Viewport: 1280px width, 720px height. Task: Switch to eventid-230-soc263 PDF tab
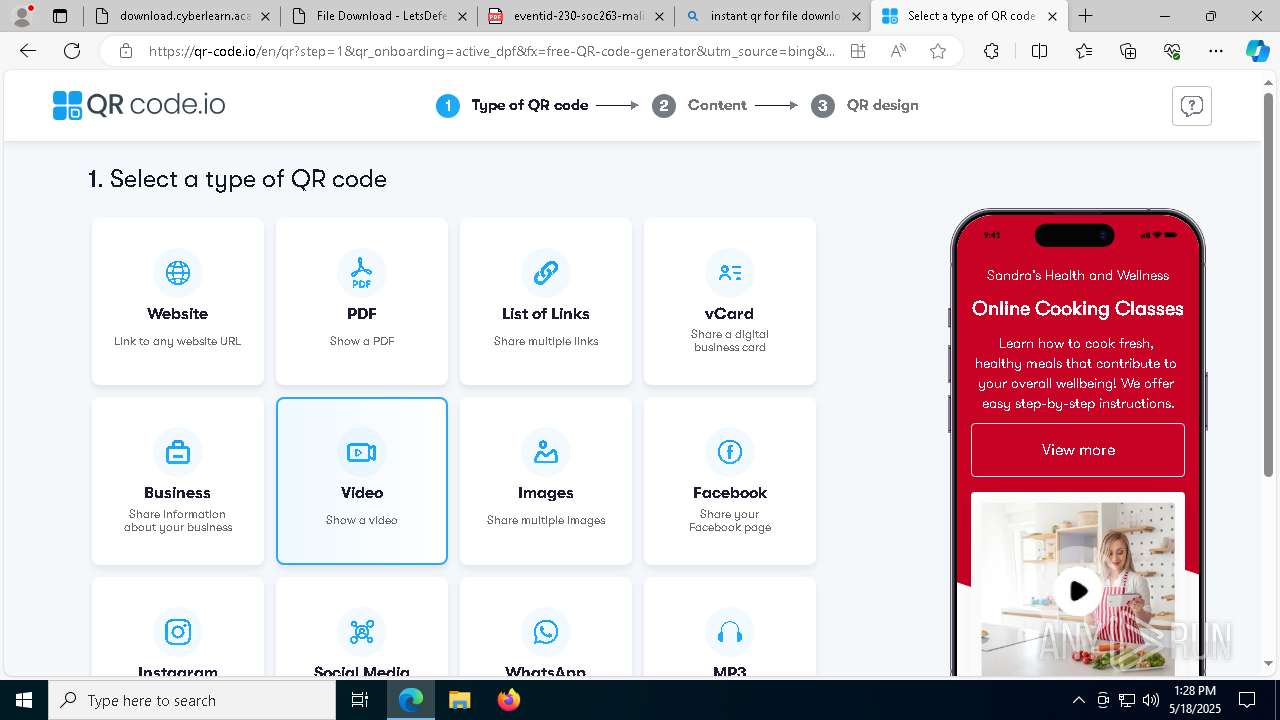click(x=575, y=16)
